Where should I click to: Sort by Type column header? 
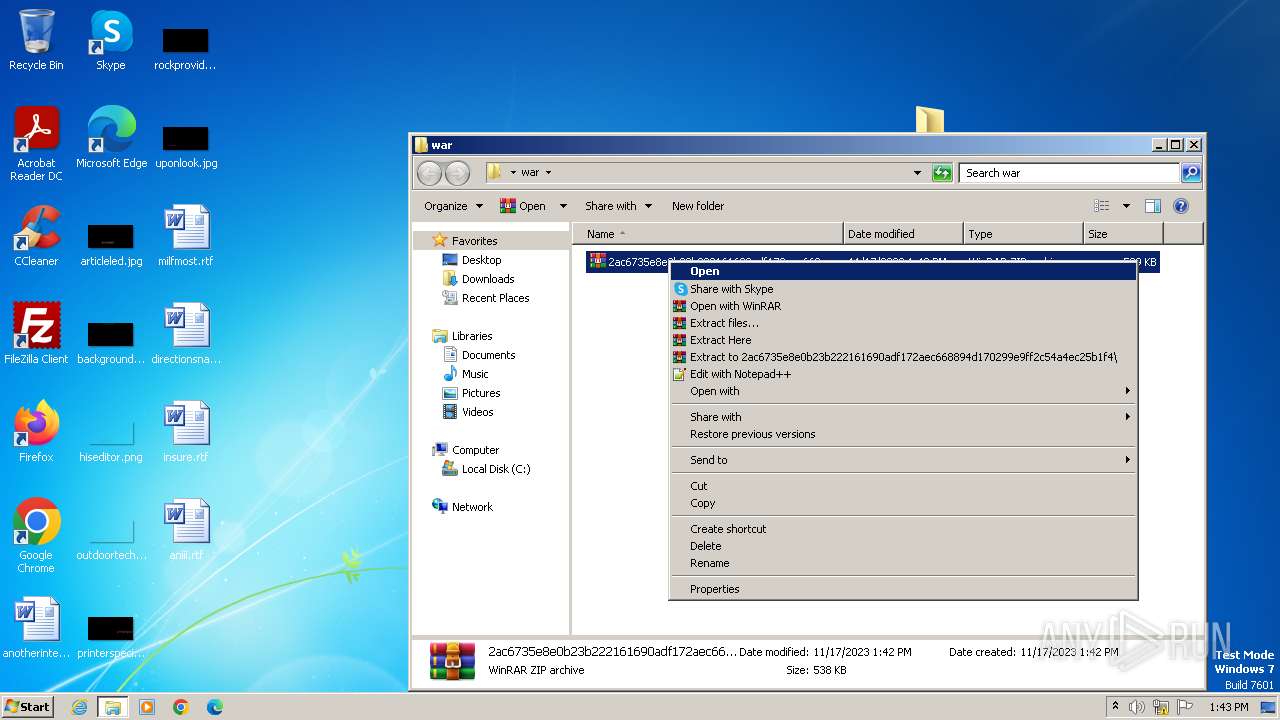[x=1023, y=234]
